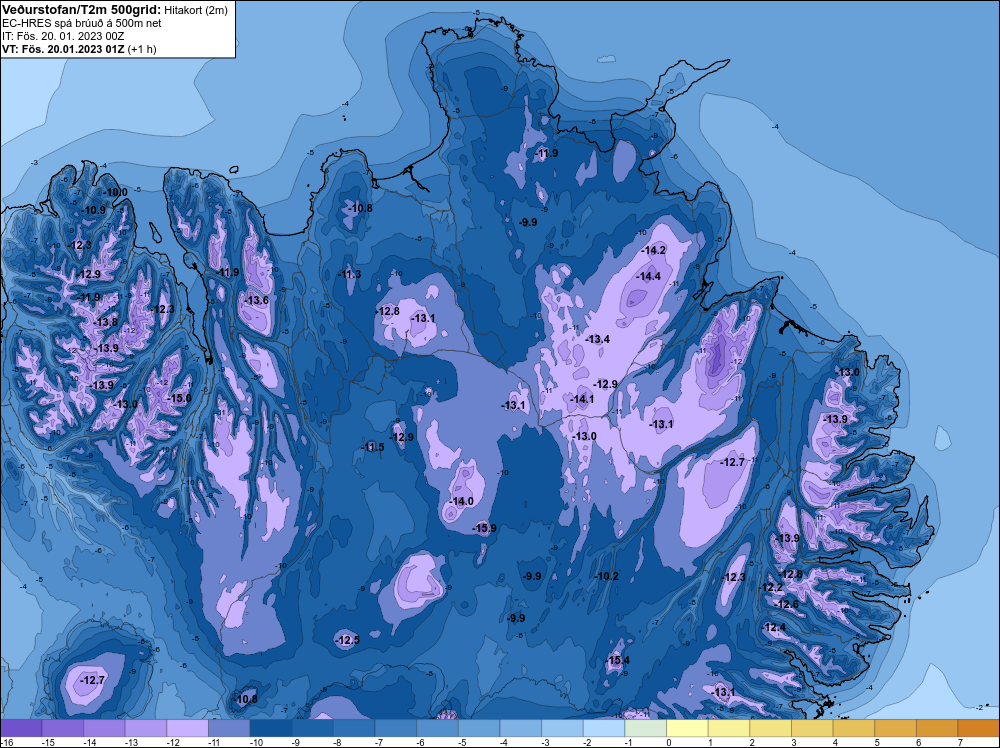Image resolution: width=1000 pixels, height=748 pixels.
Task: Click the temperature value -12.5 on the map
Action: [x=348, y=640]
